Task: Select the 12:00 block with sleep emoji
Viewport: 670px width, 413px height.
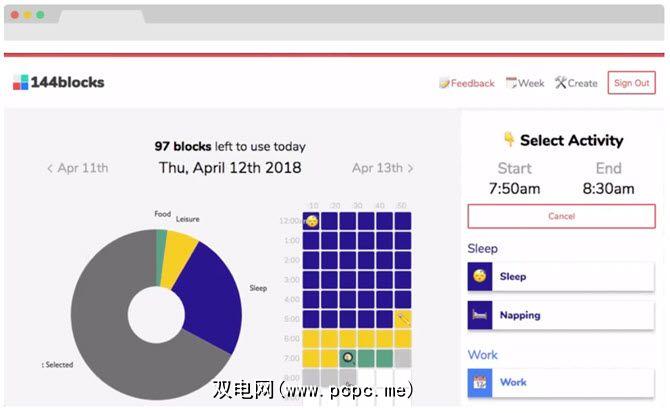Action: click(311, 221)
